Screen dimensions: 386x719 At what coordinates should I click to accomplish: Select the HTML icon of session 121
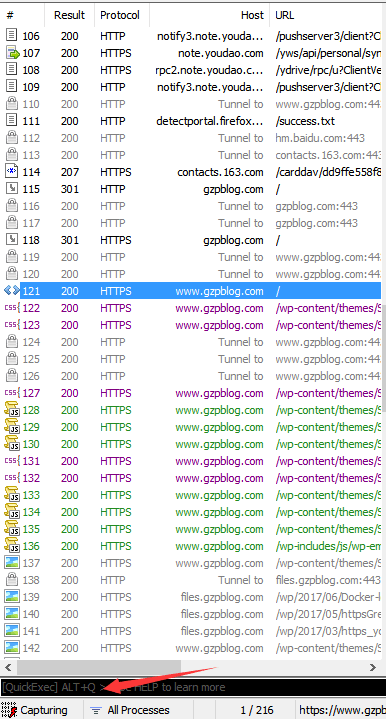(x=11, y=290)
